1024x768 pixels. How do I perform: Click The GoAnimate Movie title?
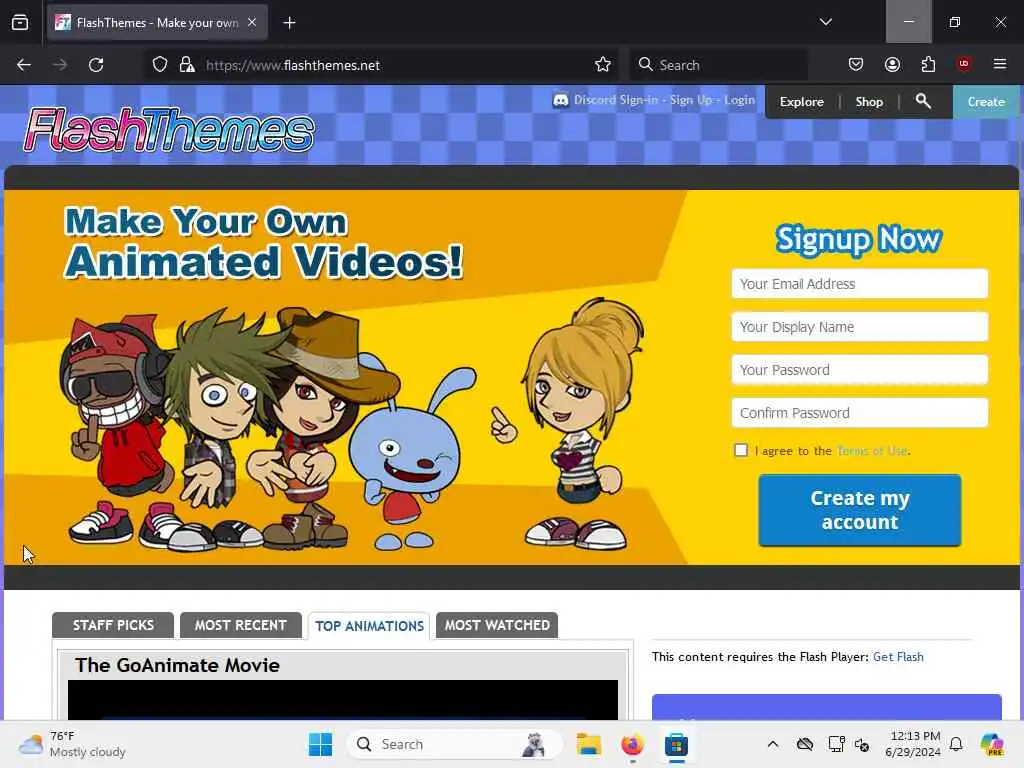pyautogui.click(x=177, y=665)
